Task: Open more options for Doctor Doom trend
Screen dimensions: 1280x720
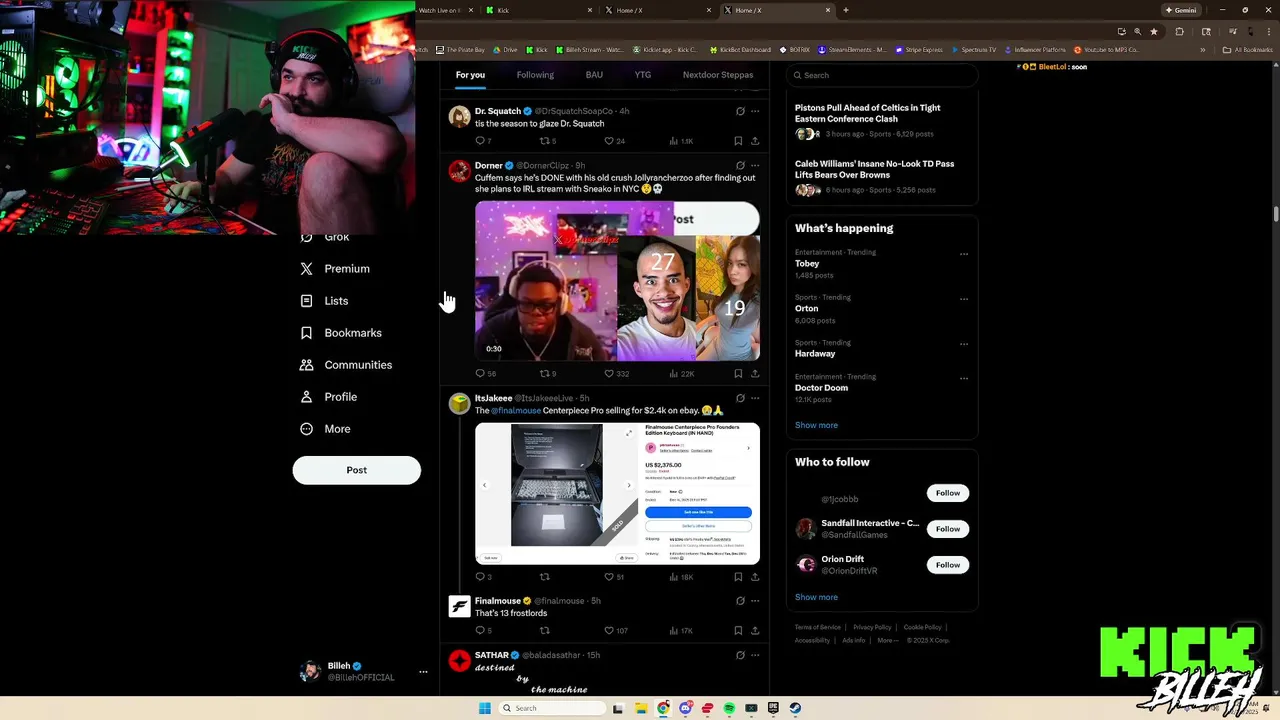Action: click(x=964, y=378)
